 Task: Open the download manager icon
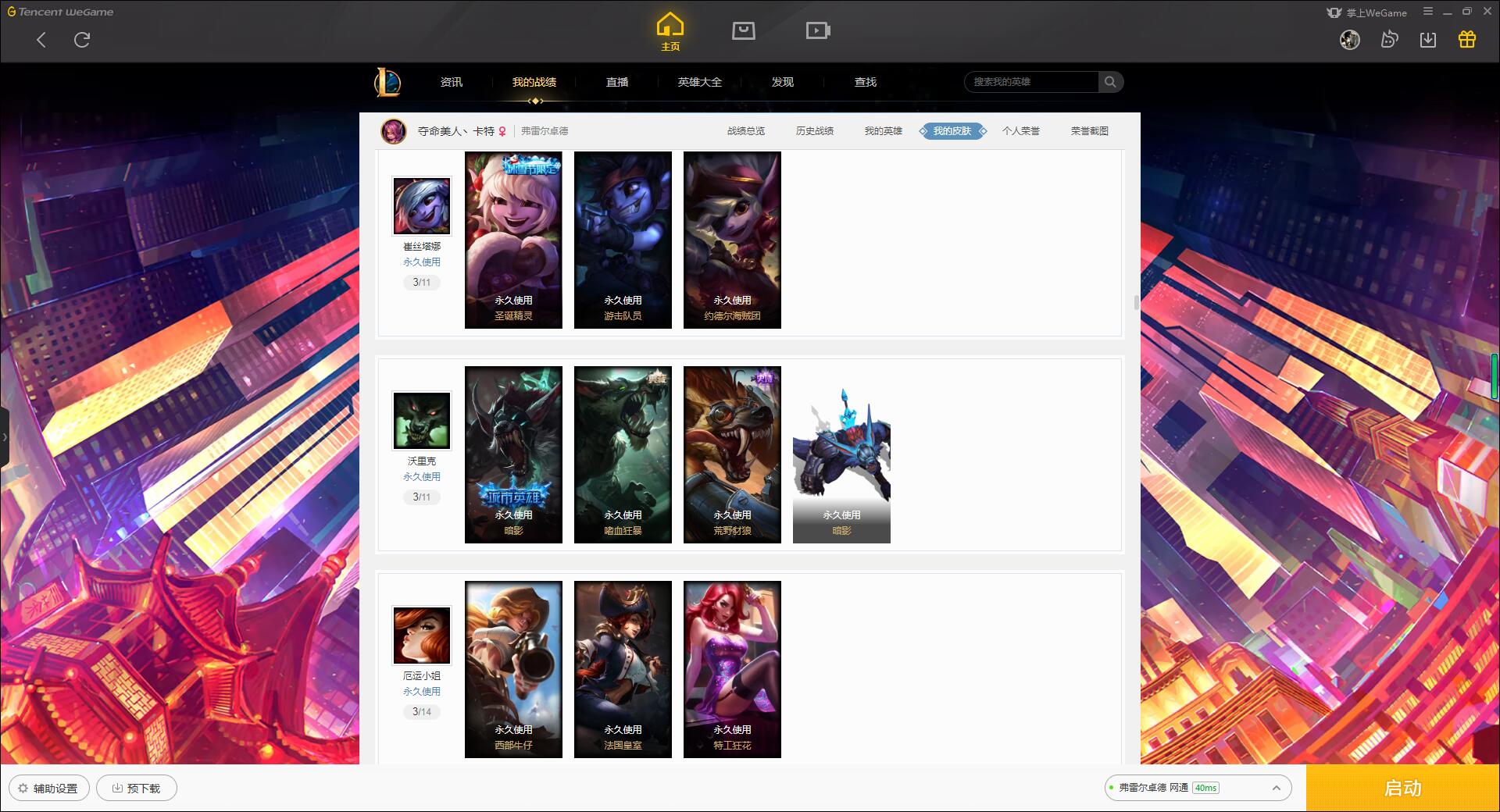click(x=1427, y=39)
